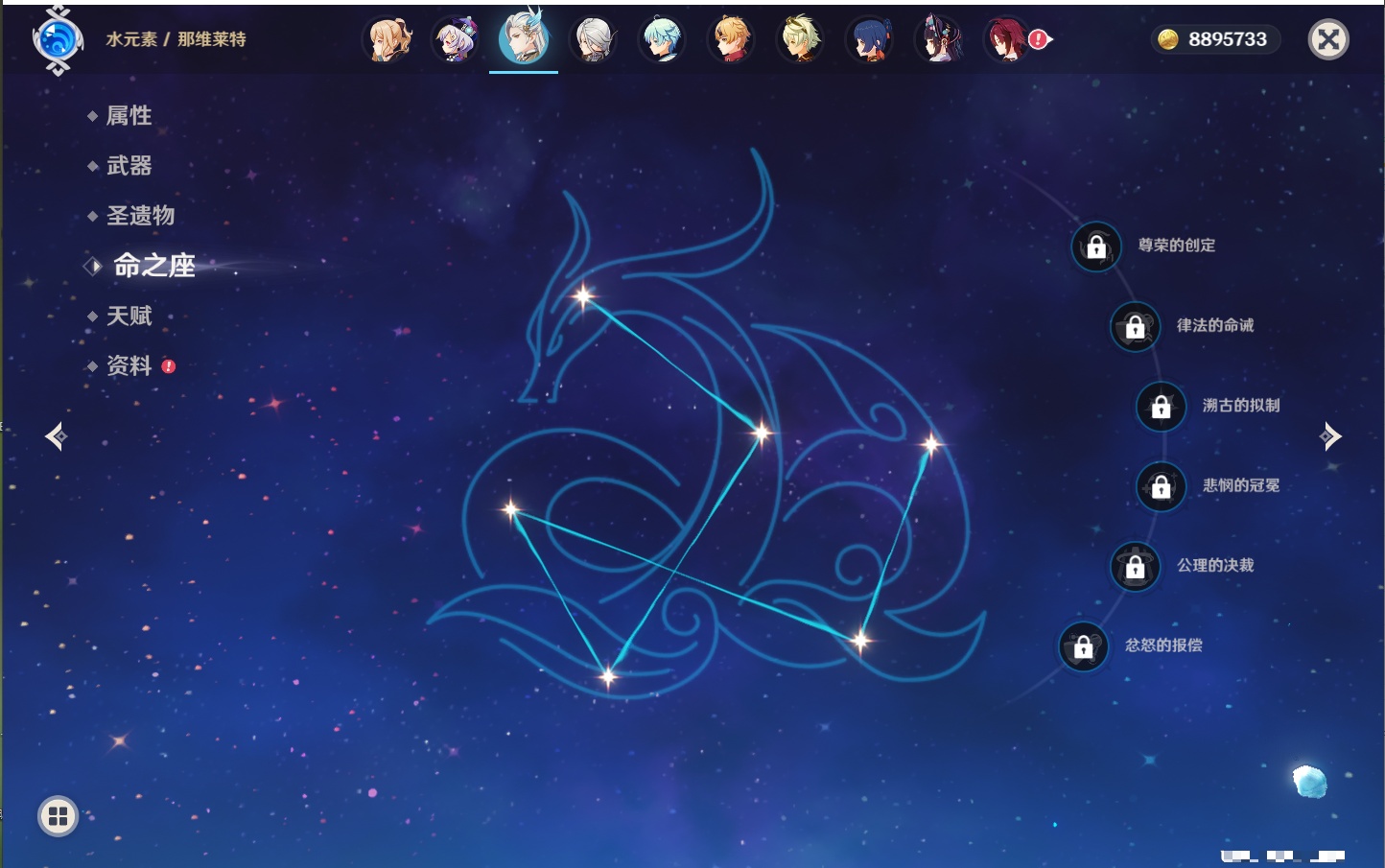
Task: Open the 资料 profile page
Action: 129,365
